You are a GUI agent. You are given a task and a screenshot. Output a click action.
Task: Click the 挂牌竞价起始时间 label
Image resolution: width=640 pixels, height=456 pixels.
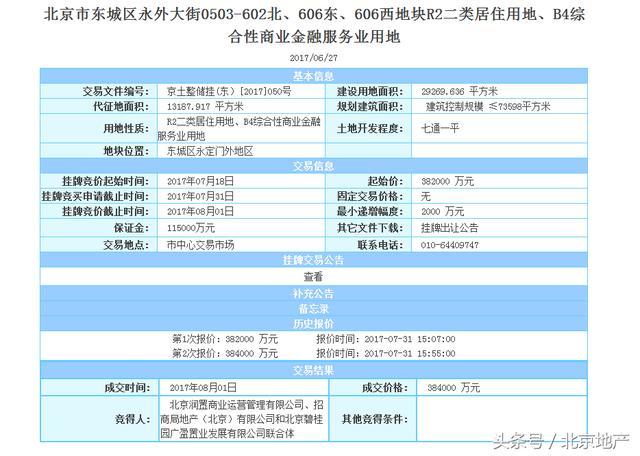[x=105, y=181]
